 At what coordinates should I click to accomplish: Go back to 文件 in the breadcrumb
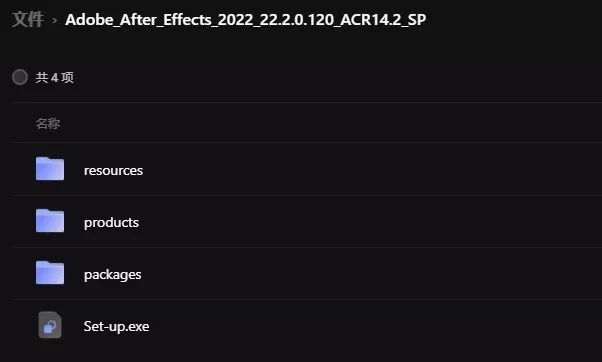click(x=28, y=19)
